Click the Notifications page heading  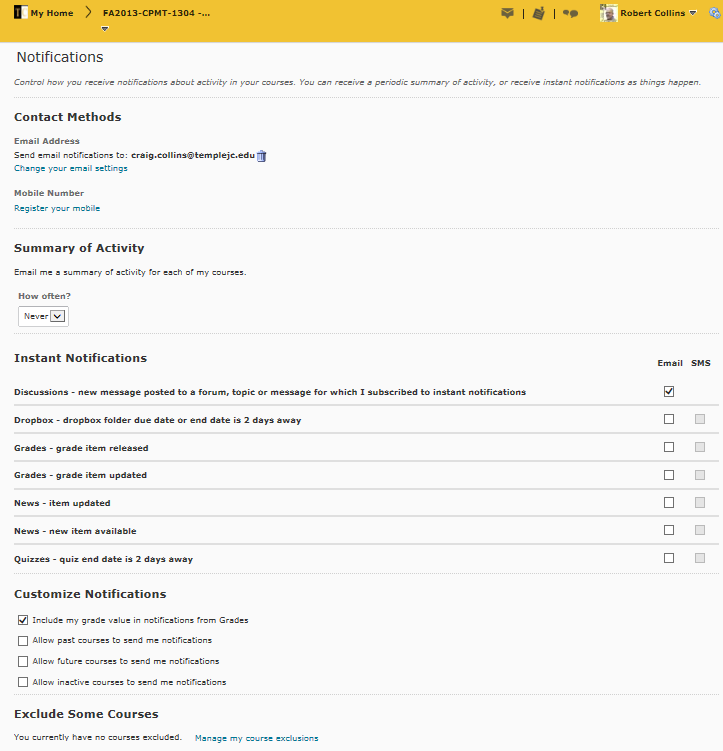tap(60, 57)
